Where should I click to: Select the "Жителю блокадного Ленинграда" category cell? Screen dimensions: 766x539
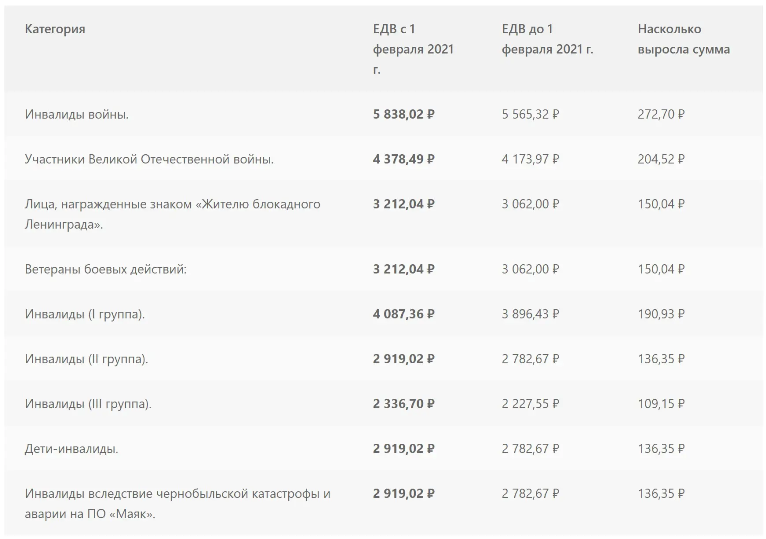[x=172, y=214]
